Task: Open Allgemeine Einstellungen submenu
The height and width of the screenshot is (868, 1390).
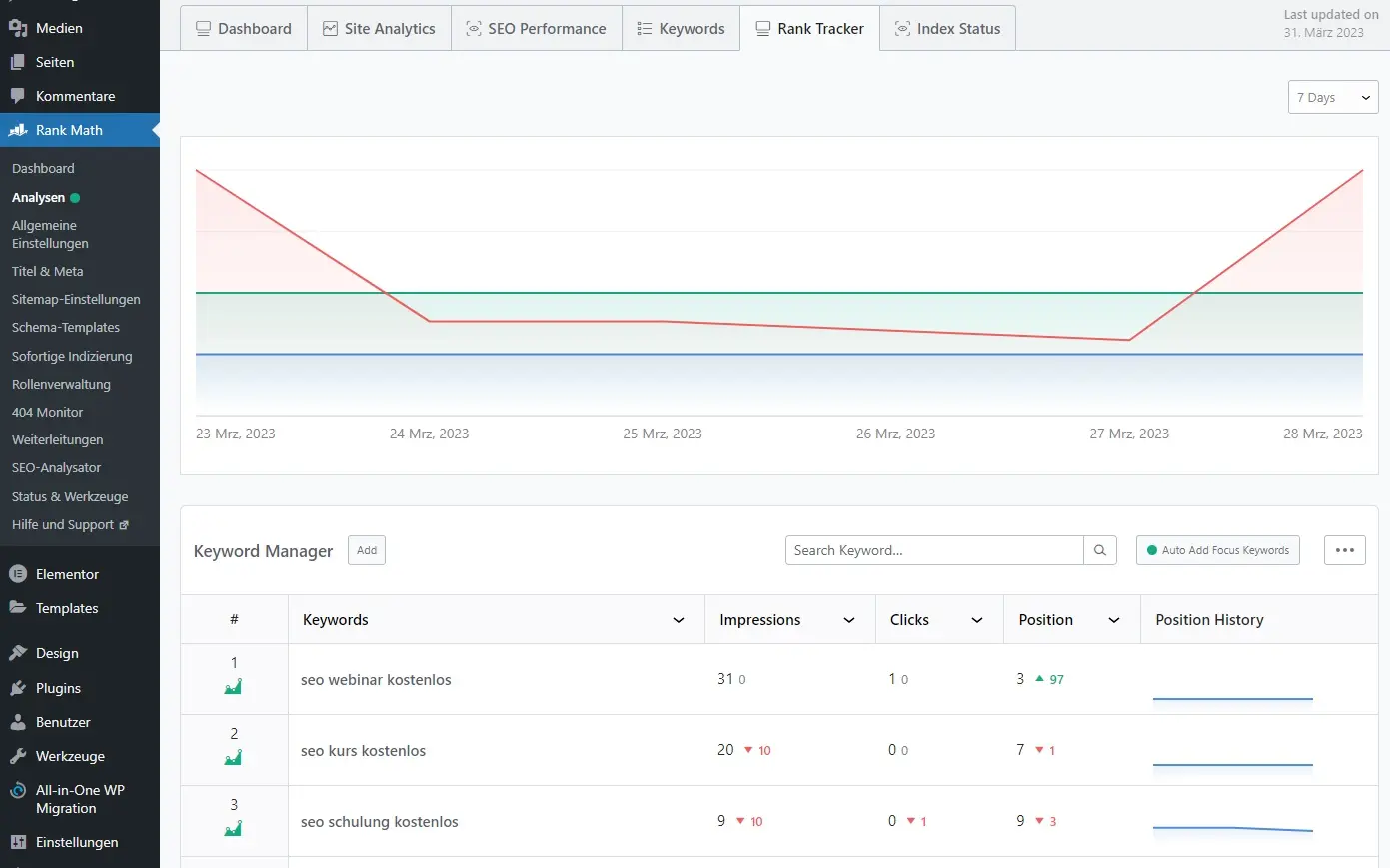Action: (x=50, y=234)
